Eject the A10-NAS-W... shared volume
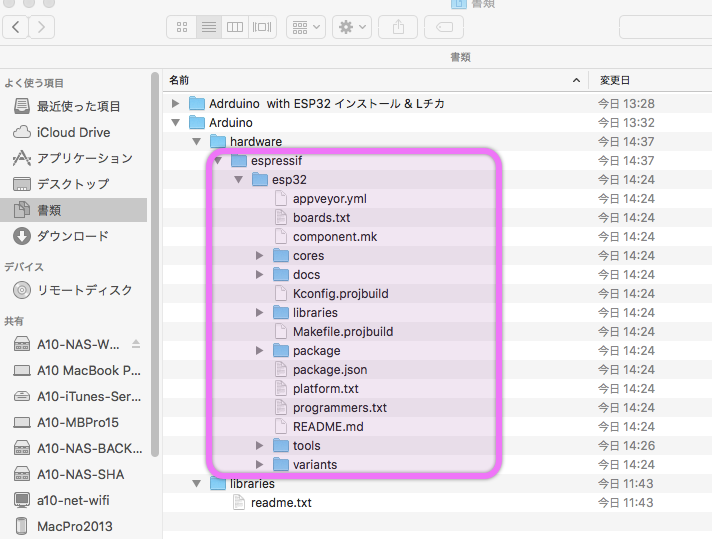Image resolution: width=712 pixels, height=539 pixels. click(136, 344)
